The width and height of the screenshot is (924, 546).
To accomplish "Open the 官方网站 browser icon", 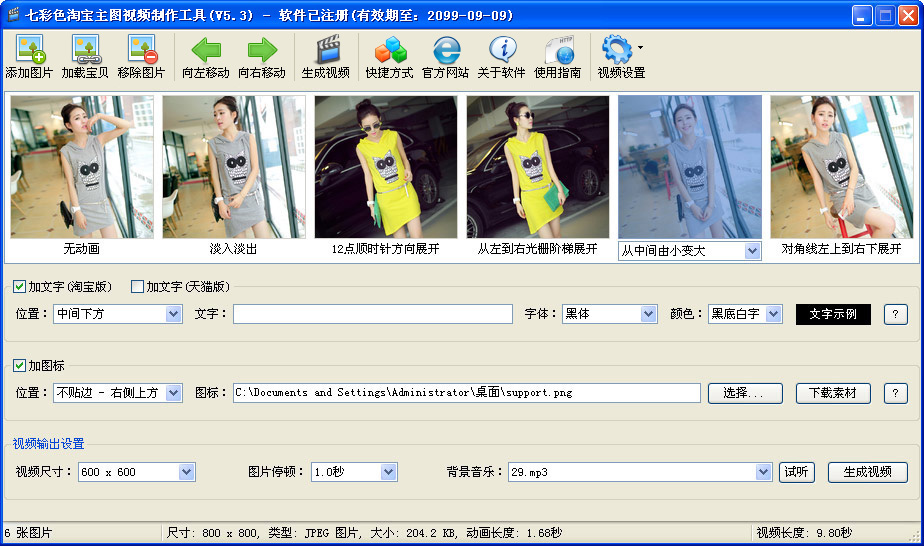I will 445,50.
